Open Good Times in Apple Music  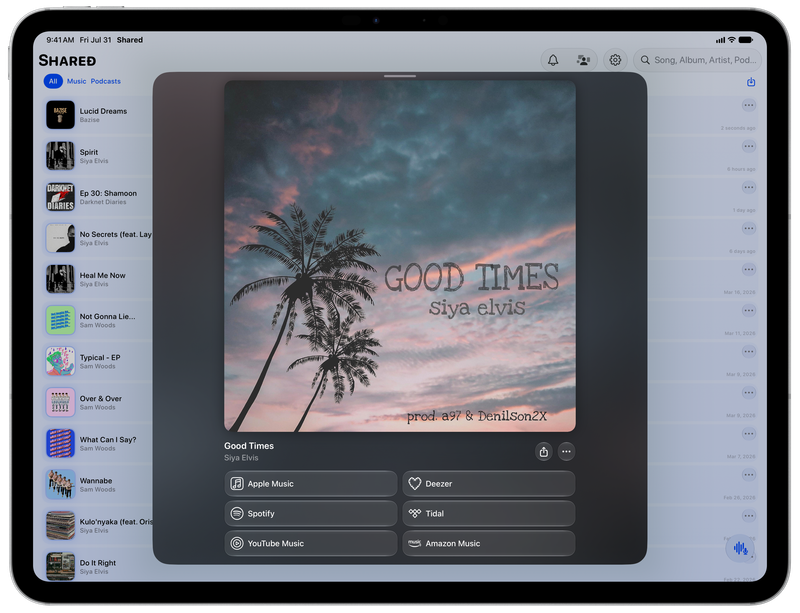[311, 484]
